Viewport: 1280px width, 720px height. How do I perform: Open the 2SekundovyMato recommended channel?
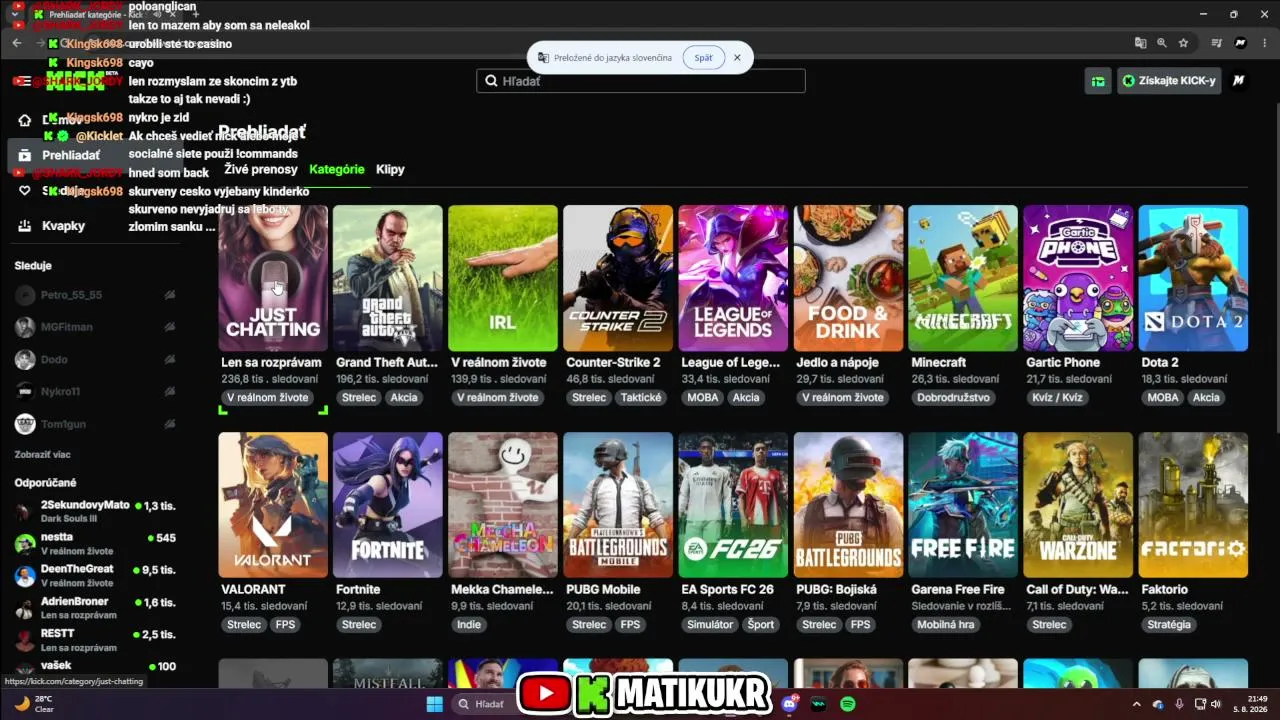[x=95, y=512]
